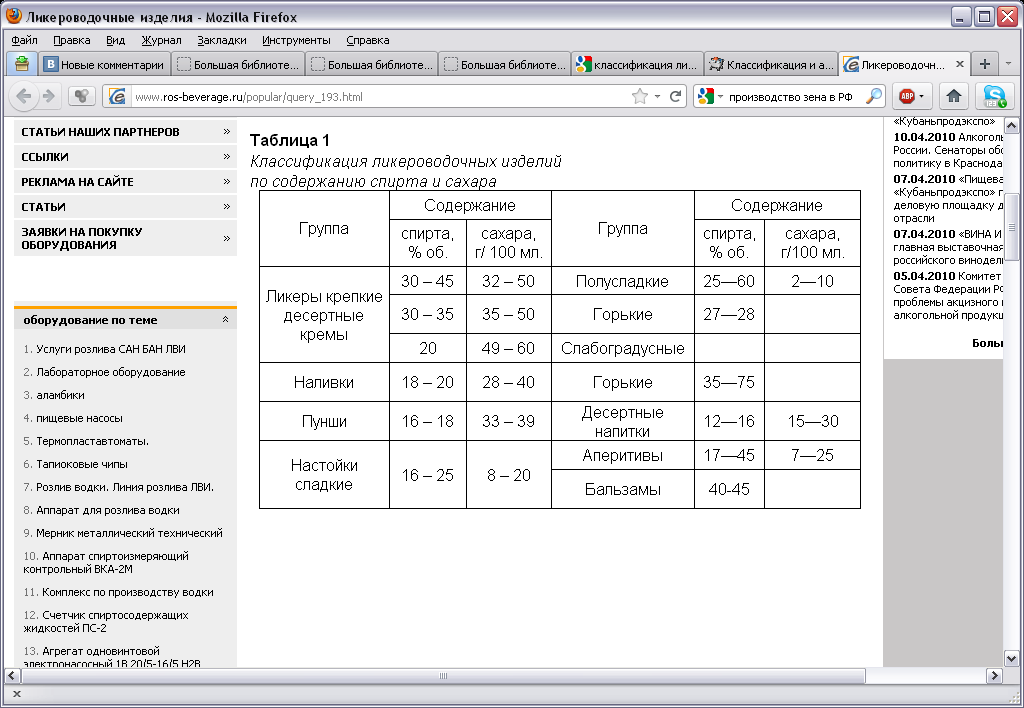
Task: Click the 10.04.2010 news entry
Action: point(948,150)
